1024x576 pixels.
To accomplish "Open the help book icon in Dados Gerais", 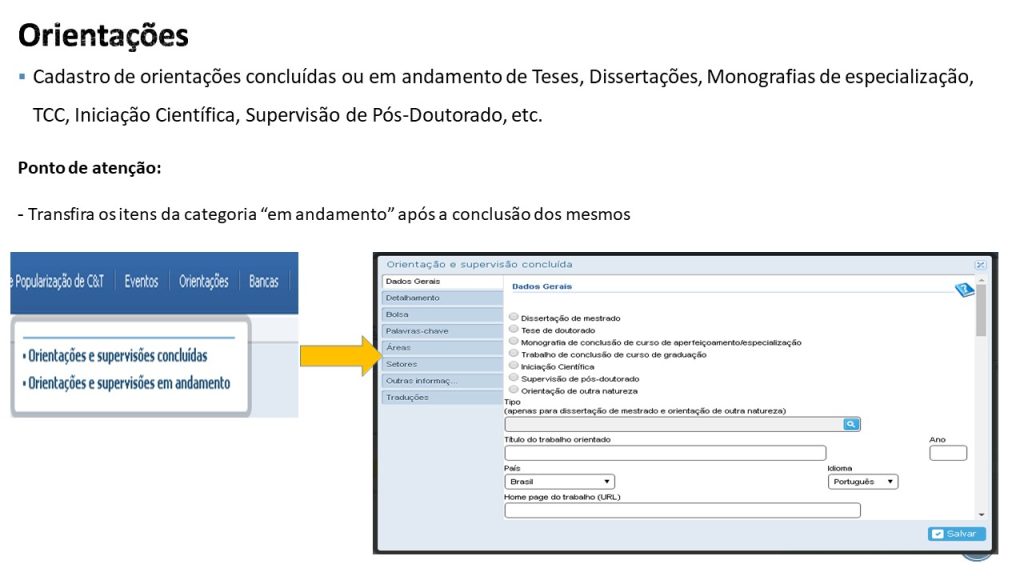I will pyautogui.click(x=964, y=289).
